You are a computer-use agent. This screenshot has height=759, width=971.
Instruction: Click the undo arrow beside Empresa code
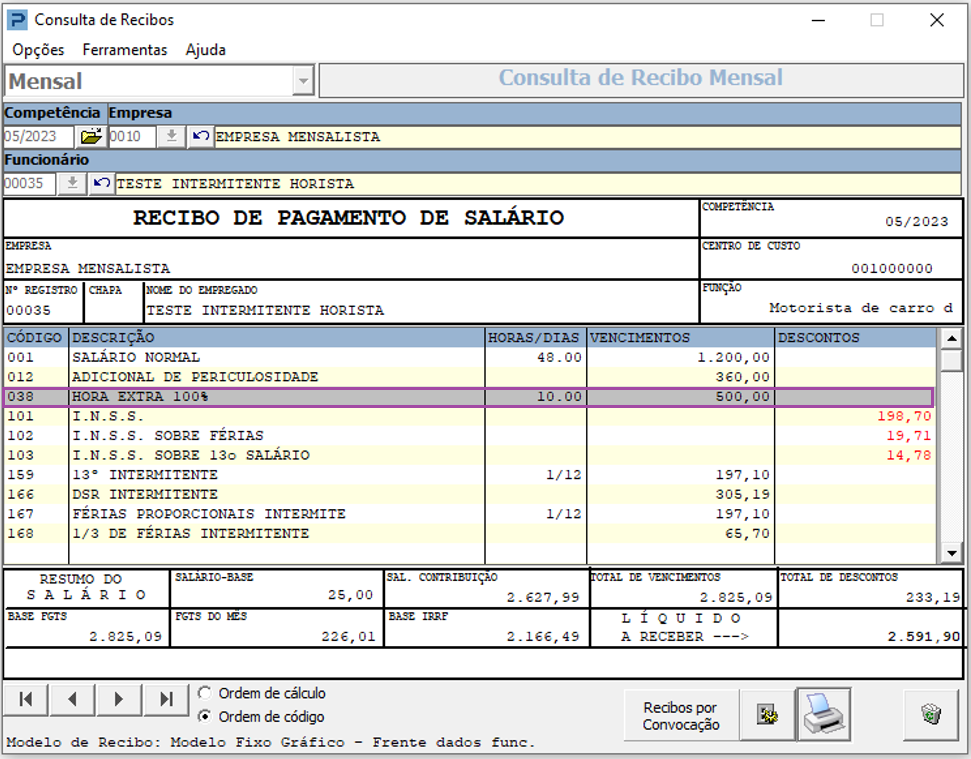click(200, 136)
